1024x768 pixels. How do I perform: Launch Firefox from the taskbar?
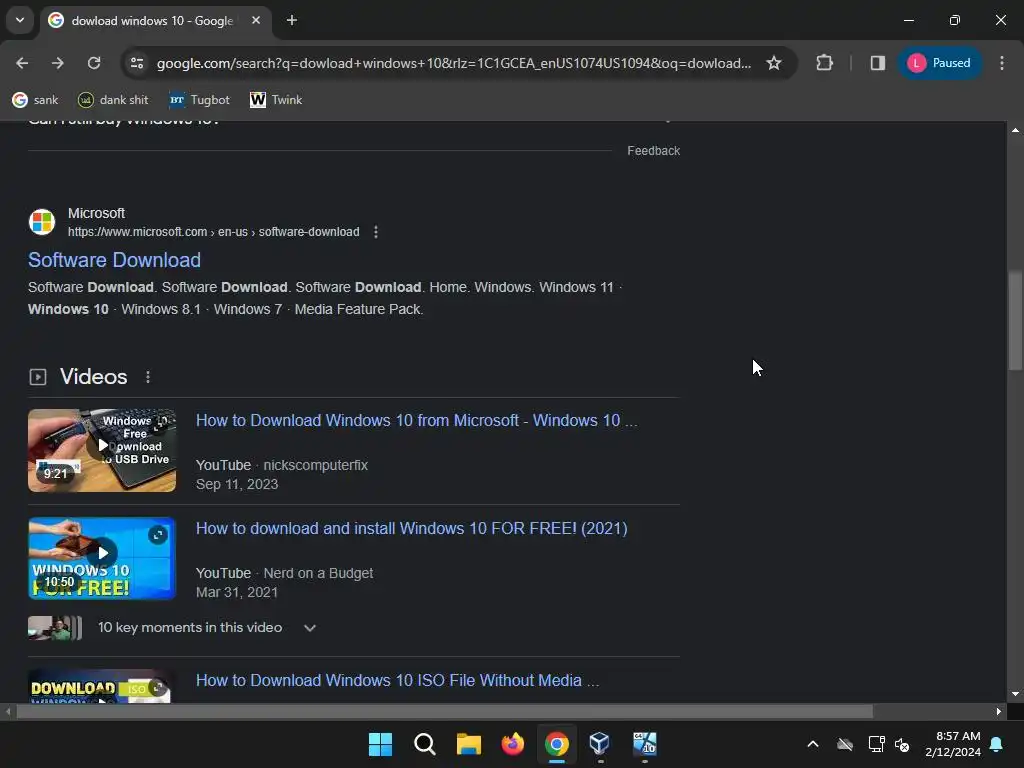(x=513, y=744)
